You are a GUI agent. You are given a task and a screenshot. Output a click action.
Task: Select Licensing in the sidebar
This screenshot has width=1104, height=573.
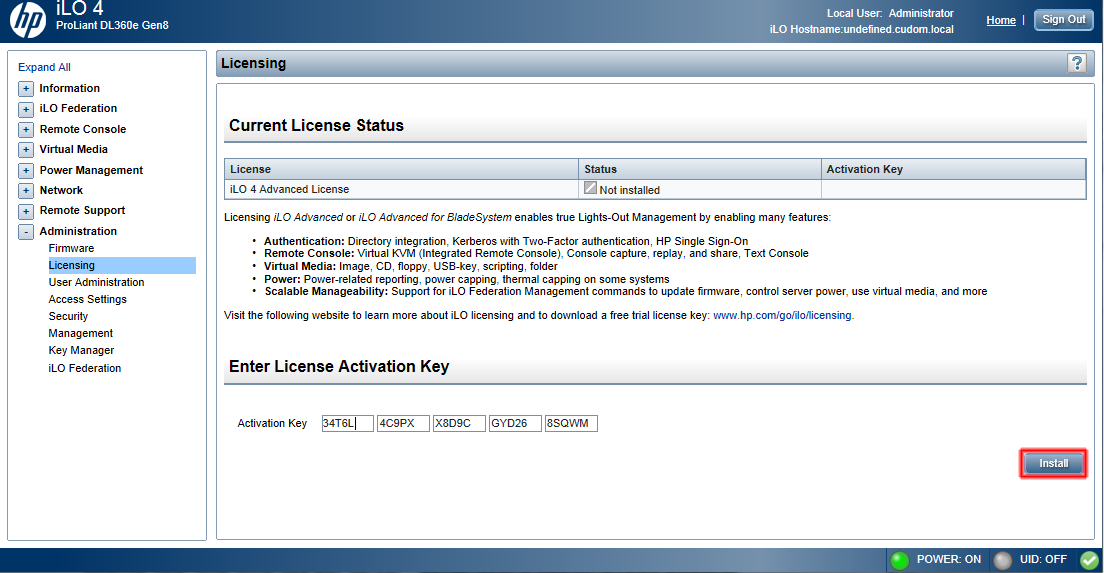click(122, 265)
